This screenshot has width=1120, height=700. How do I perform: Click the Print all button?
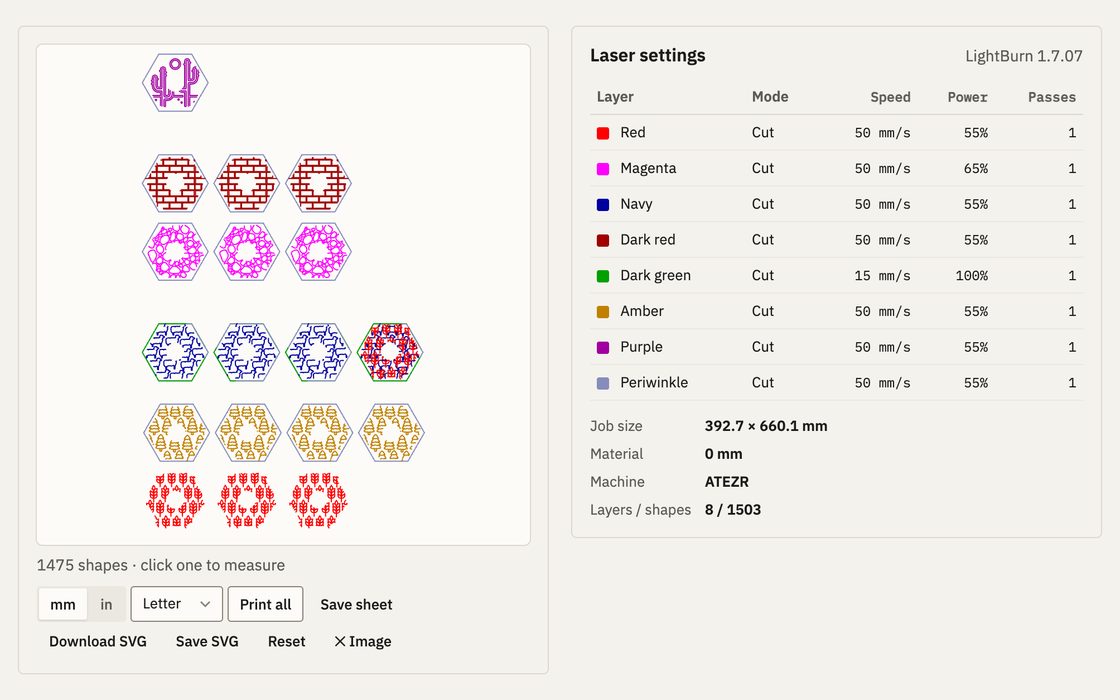point(266,604)
